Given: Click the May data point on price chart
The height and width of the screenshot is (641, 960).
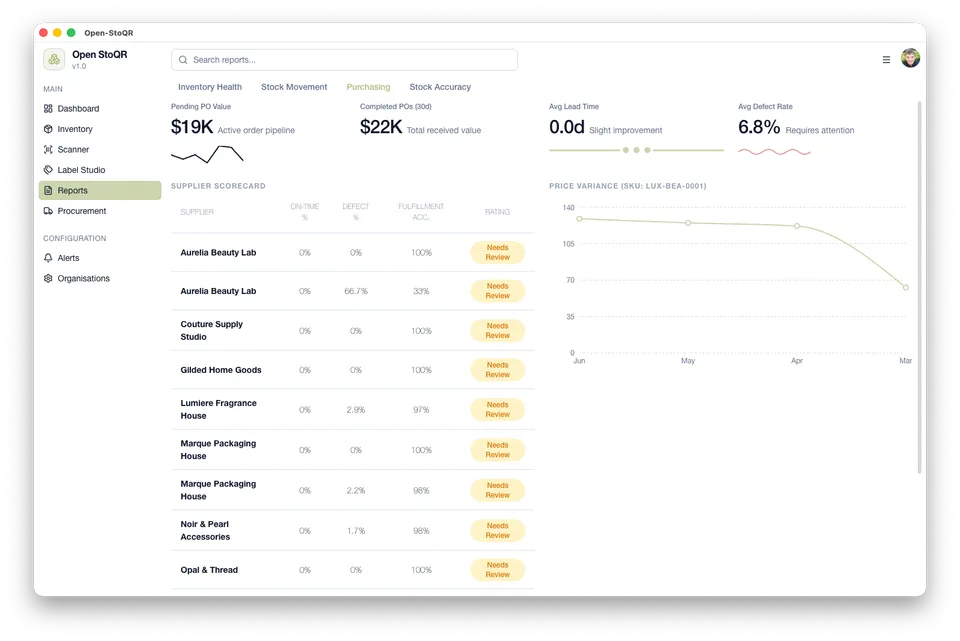Looking at the screenshot, I should coord(688,223).
